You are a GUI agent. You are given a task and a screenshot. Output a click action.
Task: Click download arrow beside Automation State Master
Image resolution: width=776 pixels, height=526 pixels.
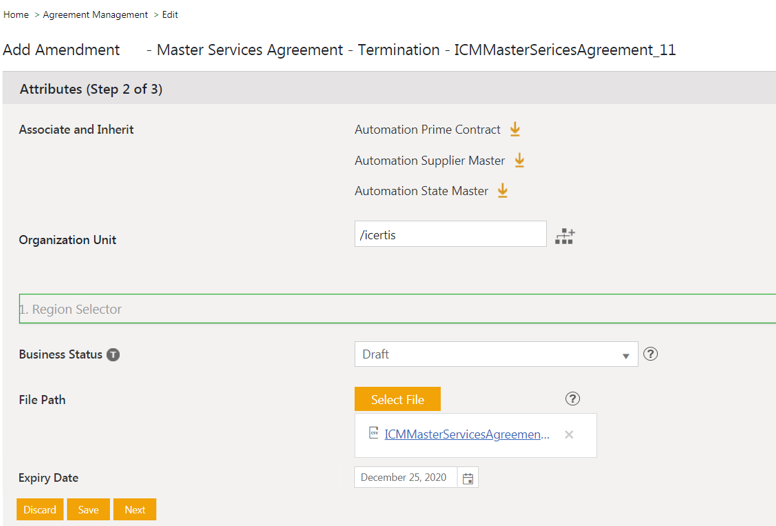[x=502, y=191]
